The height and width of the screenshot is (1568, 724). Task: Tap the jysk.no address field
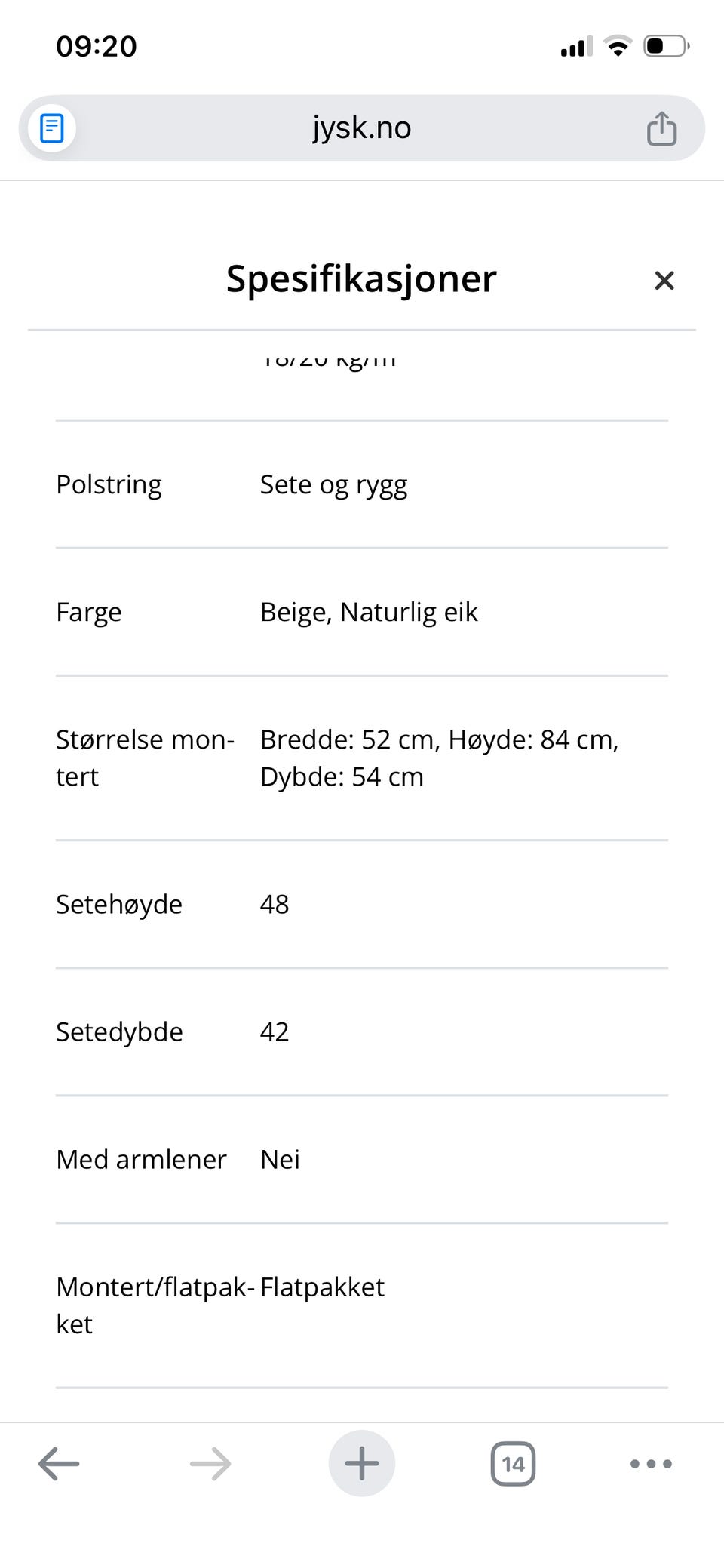pos(362,128)
